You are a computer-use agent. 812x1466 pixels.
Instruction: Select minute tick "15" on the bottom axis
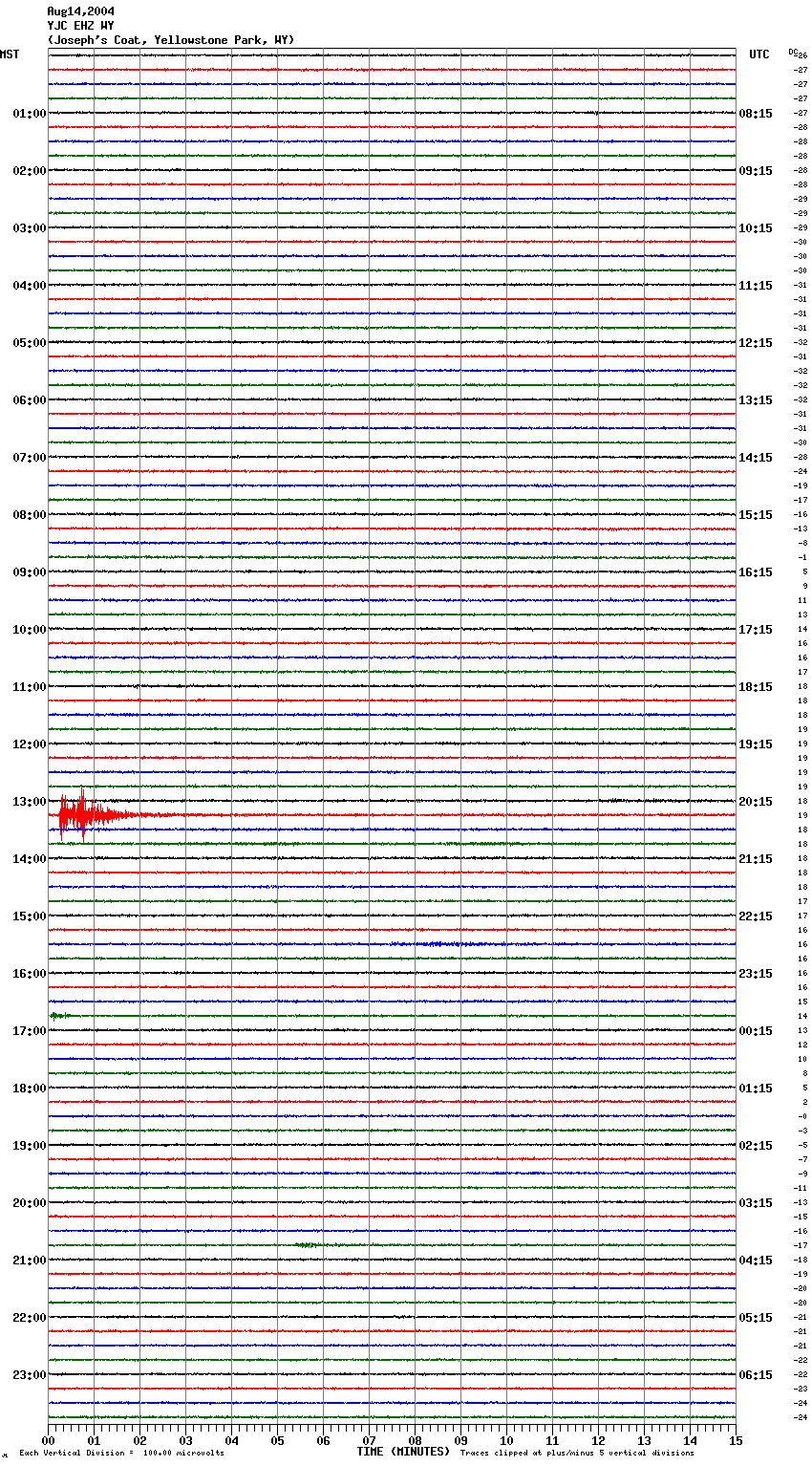point(736,1440)
